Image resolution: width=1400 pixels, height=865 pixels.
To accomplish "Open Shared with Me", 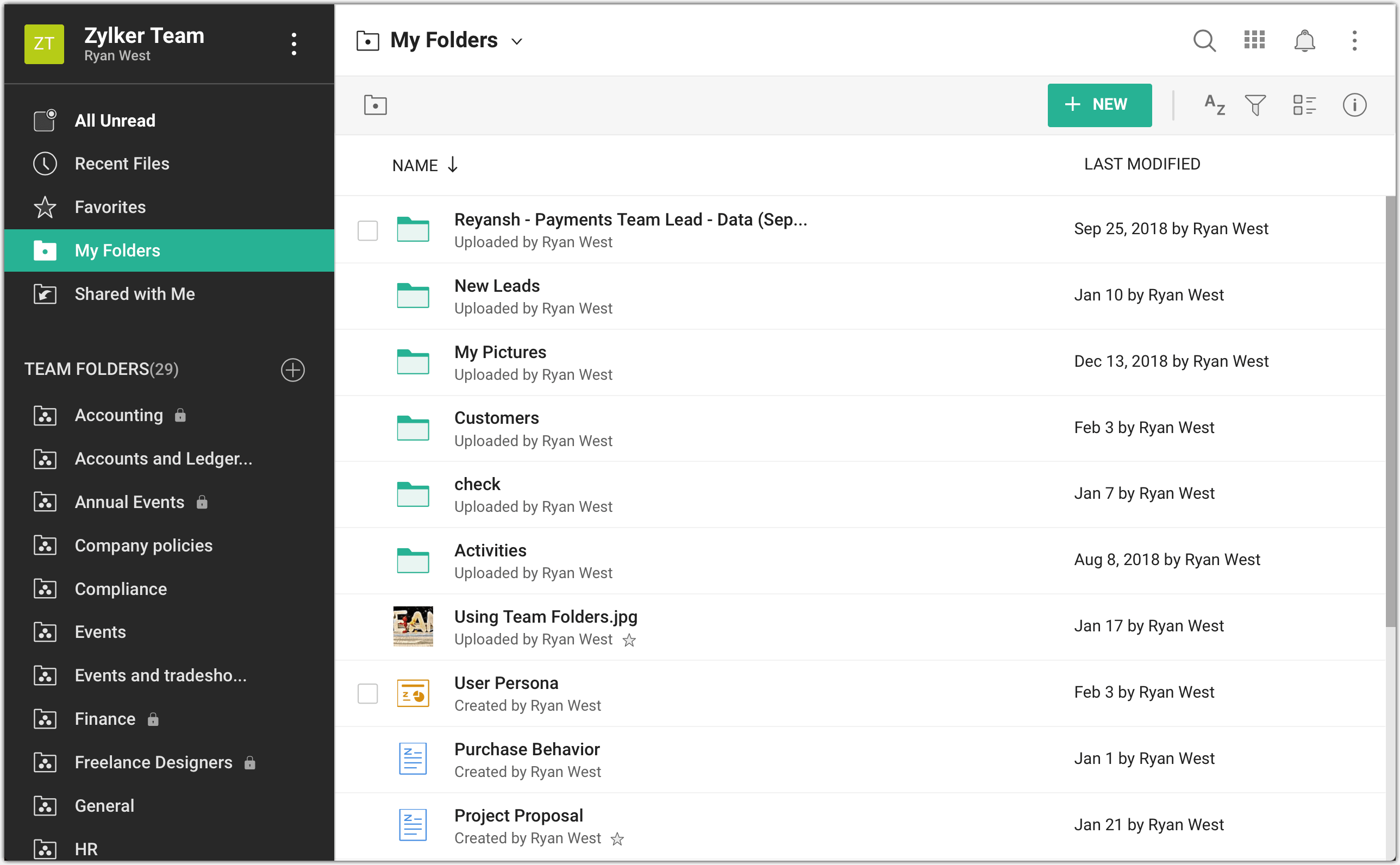I will (x=134, y=294).
